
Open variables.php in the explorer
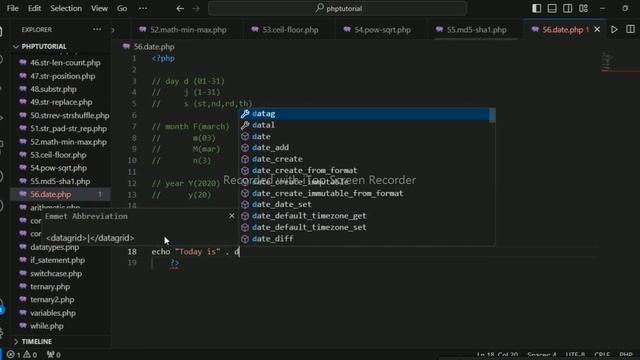[x=53, y=313]
